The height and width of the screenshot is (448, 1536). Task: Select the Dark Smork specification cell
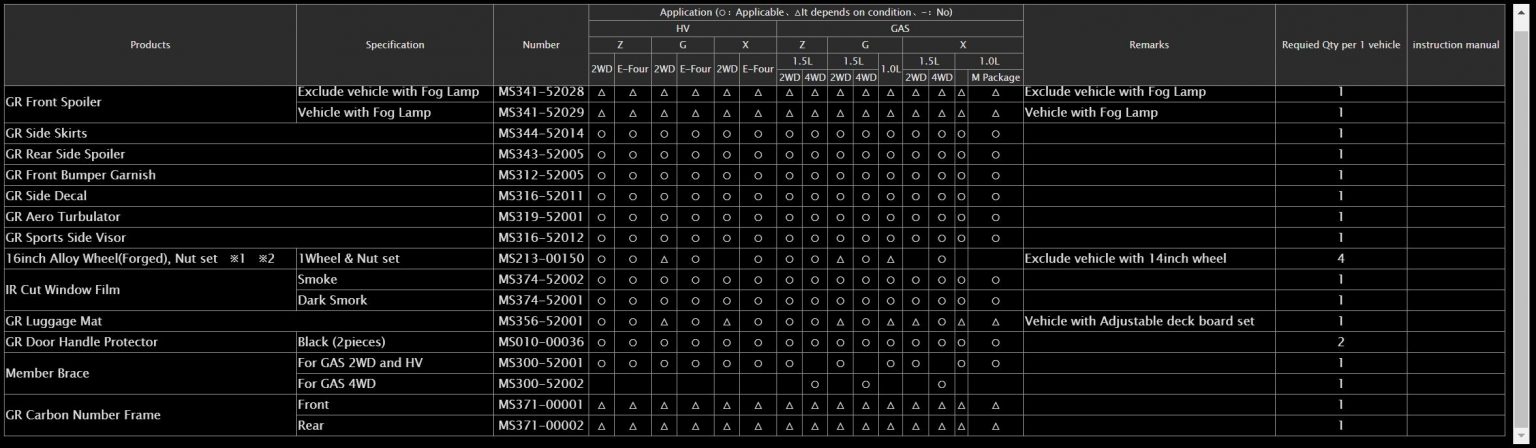pyautogui.click(x=394, y=300)
